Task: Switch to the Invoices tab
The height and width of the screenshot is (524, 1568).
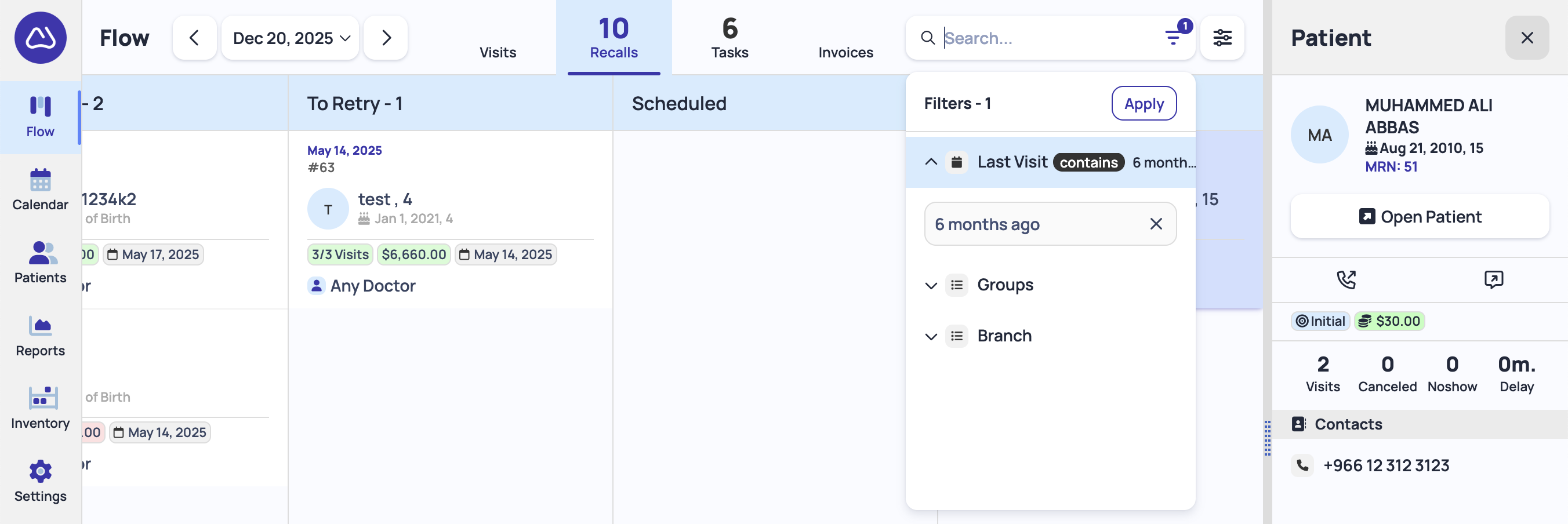Action: pos(845,52)
